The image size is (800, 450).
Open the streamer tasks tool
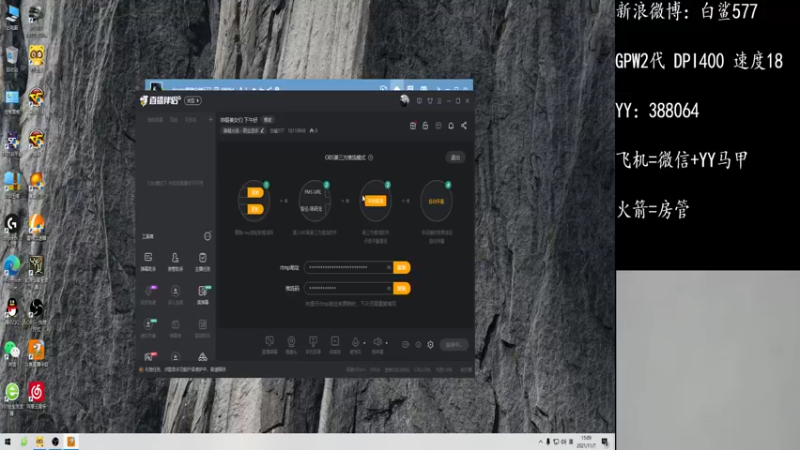[203, 261]
